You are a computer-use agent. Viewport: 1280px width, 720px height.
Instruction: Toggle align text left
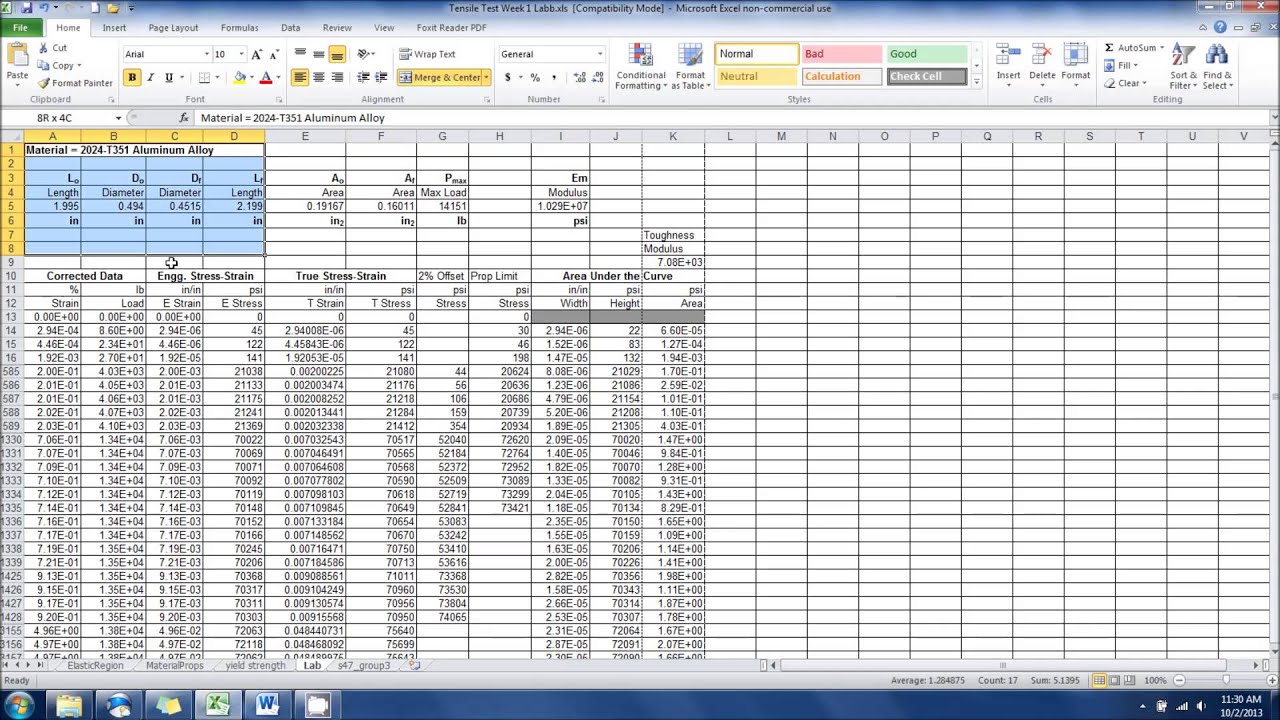point(300,77)
